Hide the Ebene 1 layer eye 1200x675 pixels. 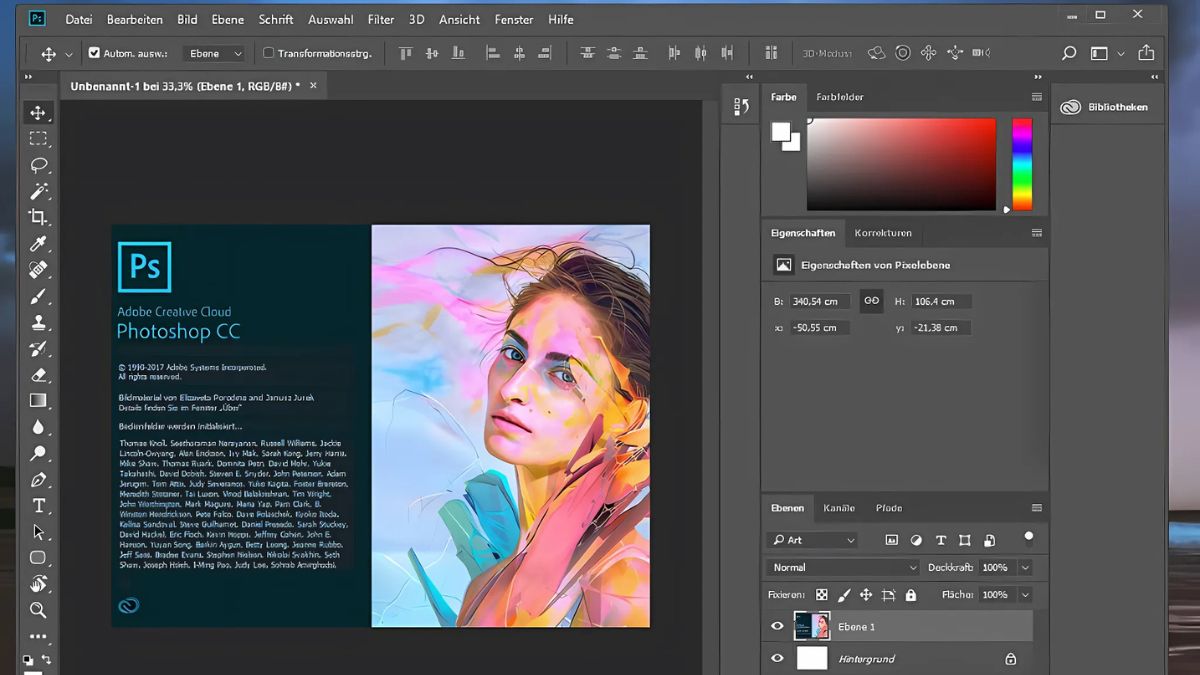tap(777, 627)
